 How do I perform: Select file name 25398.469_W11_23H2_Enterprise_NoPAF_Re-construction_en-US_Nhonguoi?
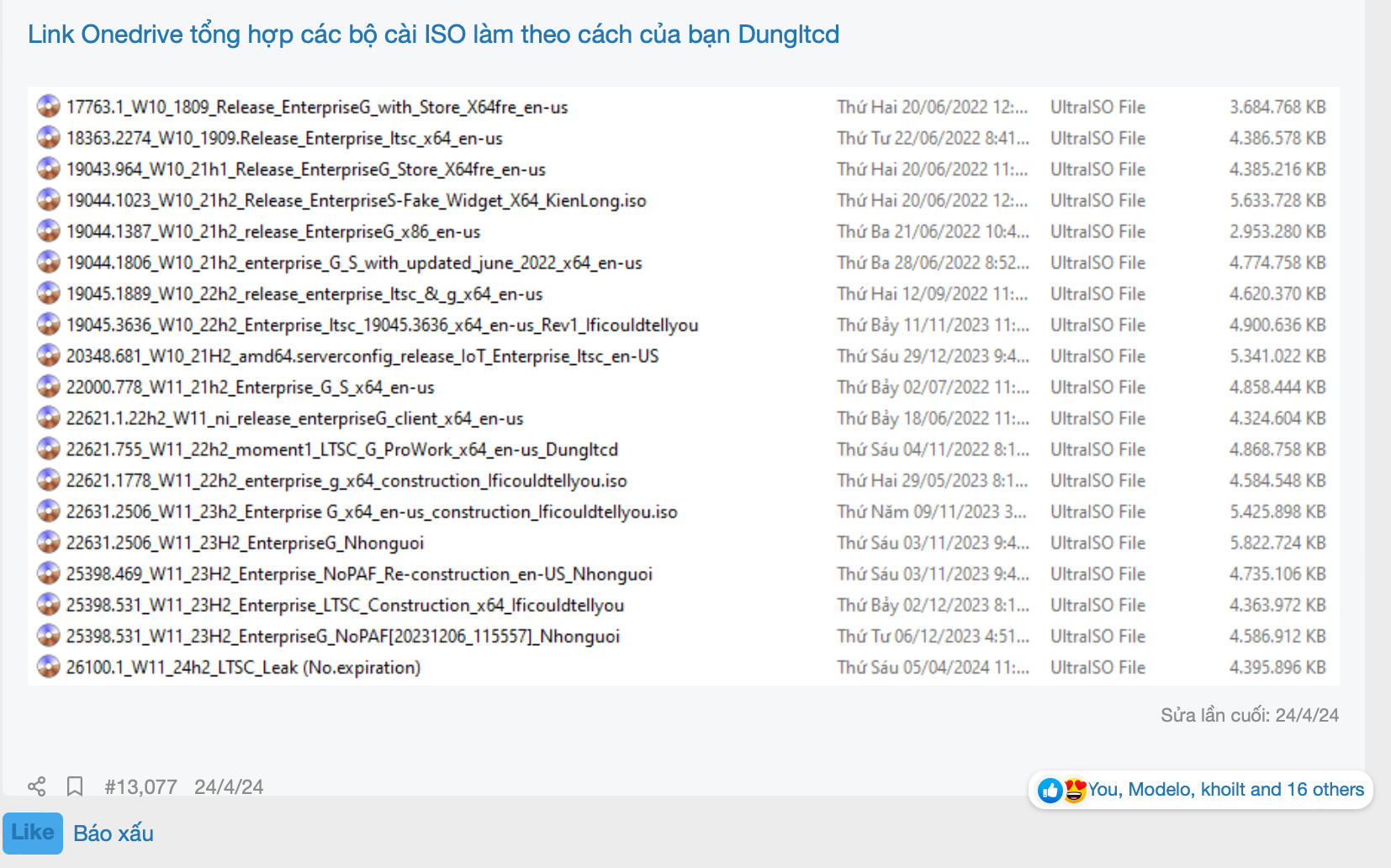[360, 574]
